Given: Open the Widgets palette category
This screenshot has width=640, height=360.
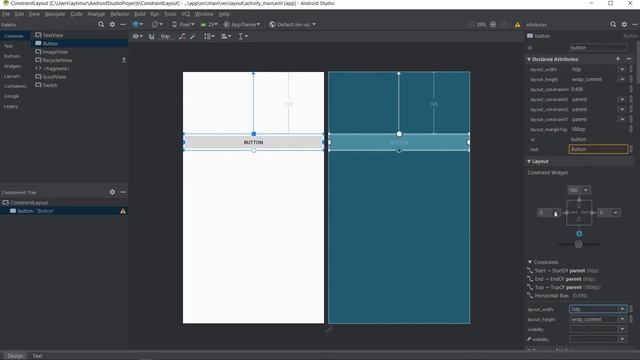Looking at the screenshot, I should click(x=16, y=66).
